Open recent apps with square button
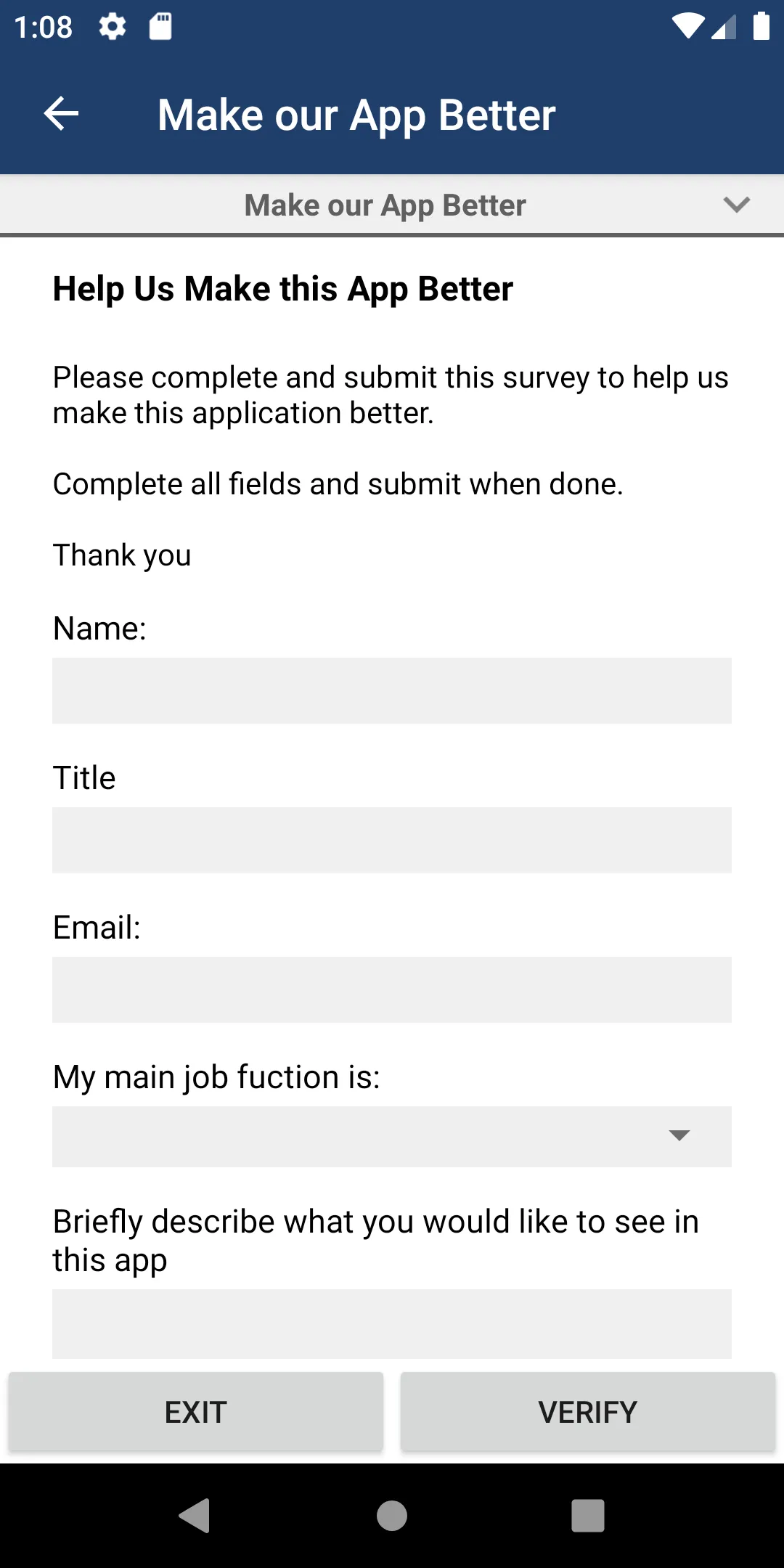This screenshot has height=1568, width=784. click(587, 1516)
